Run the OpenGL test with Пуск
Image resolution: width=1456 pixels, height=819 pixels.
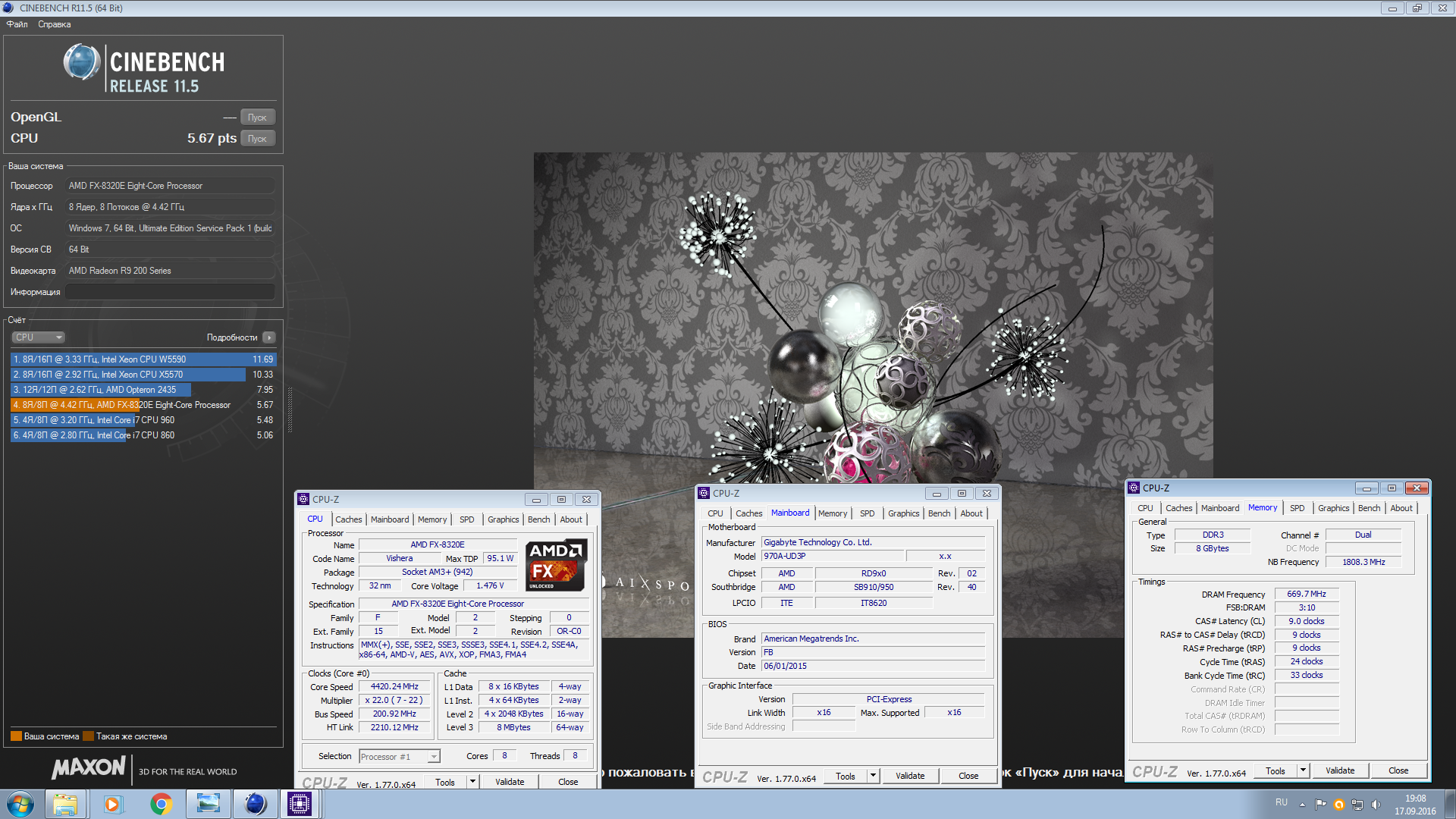click(258, 118)
